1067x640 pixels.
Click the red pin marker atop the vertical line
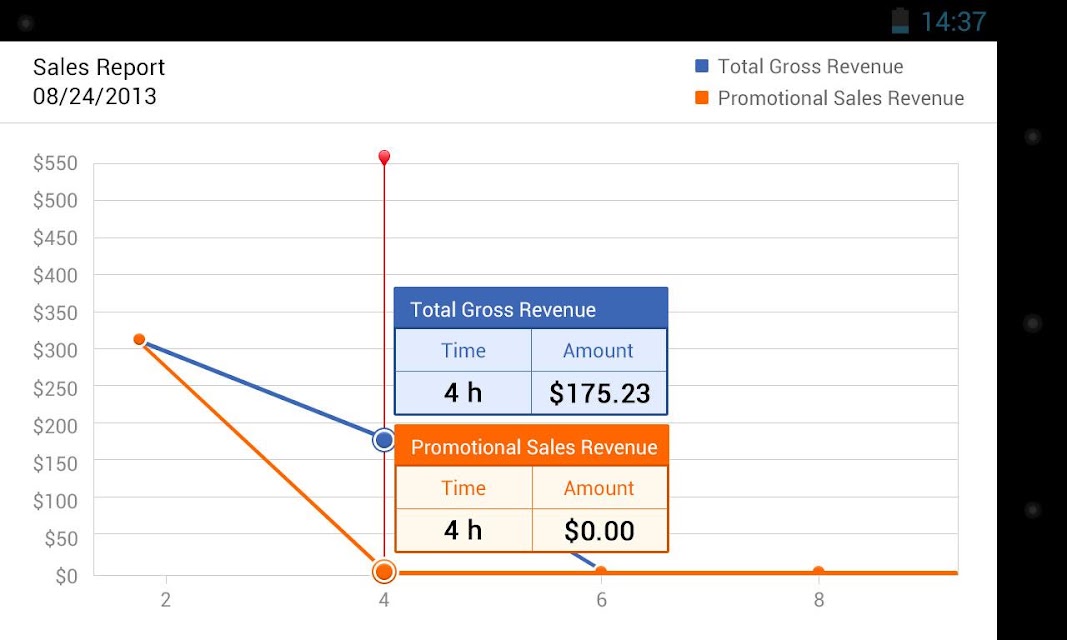point(384,158)
